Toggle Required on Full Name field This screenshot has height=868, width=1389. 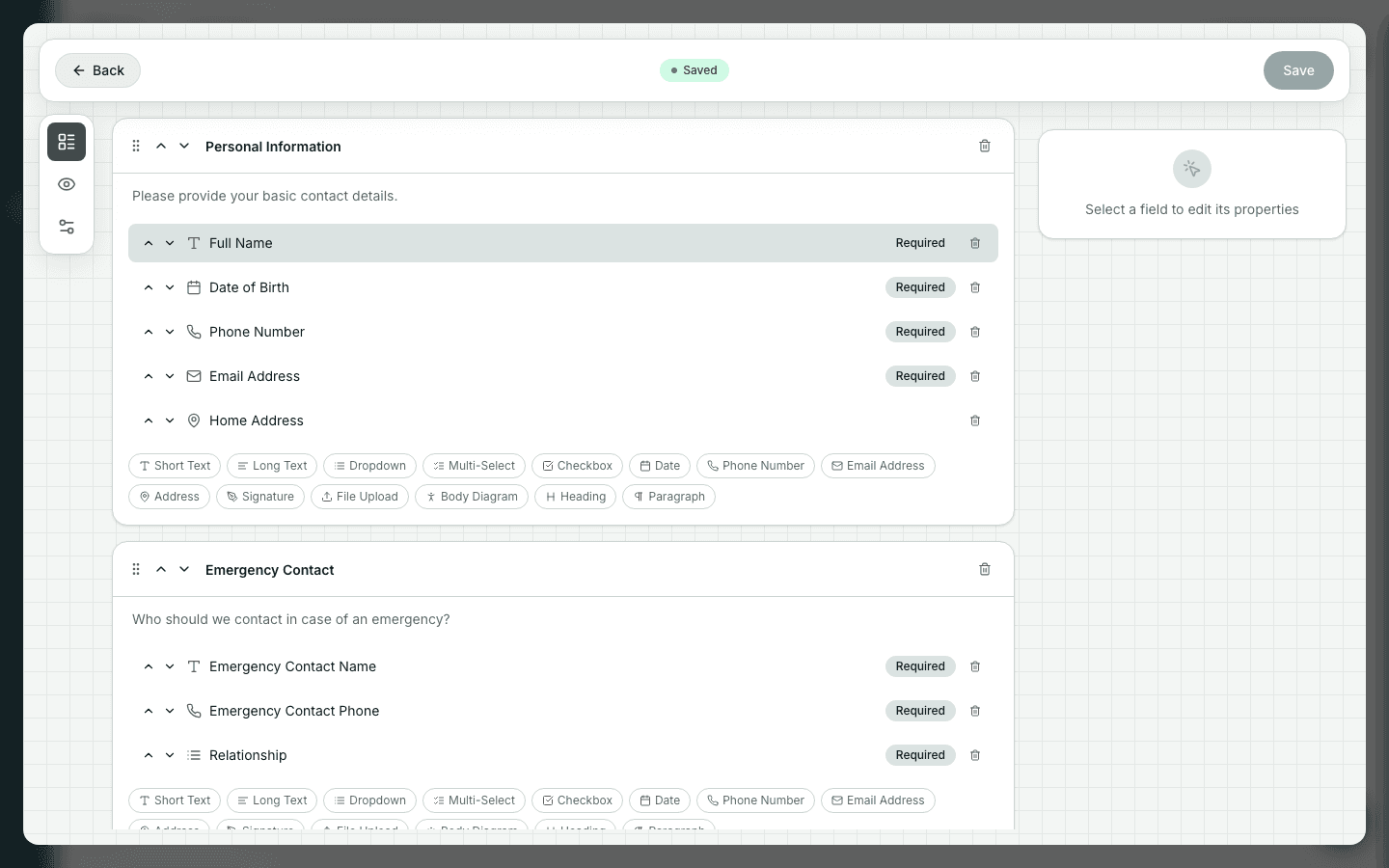pos(920,243)
